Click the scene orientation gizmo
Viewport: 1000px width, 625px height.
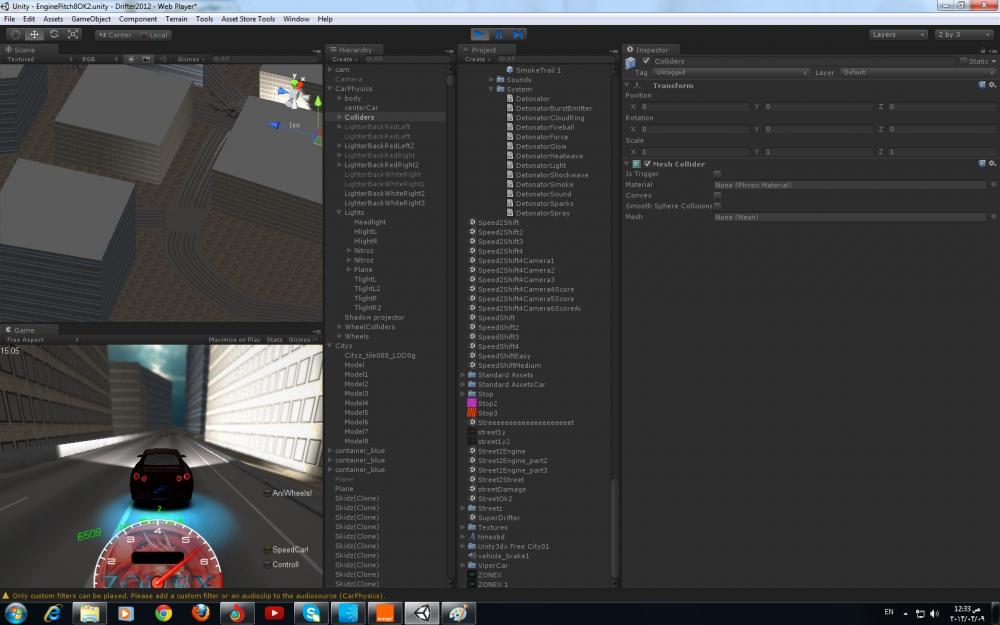tap(295, 93)
